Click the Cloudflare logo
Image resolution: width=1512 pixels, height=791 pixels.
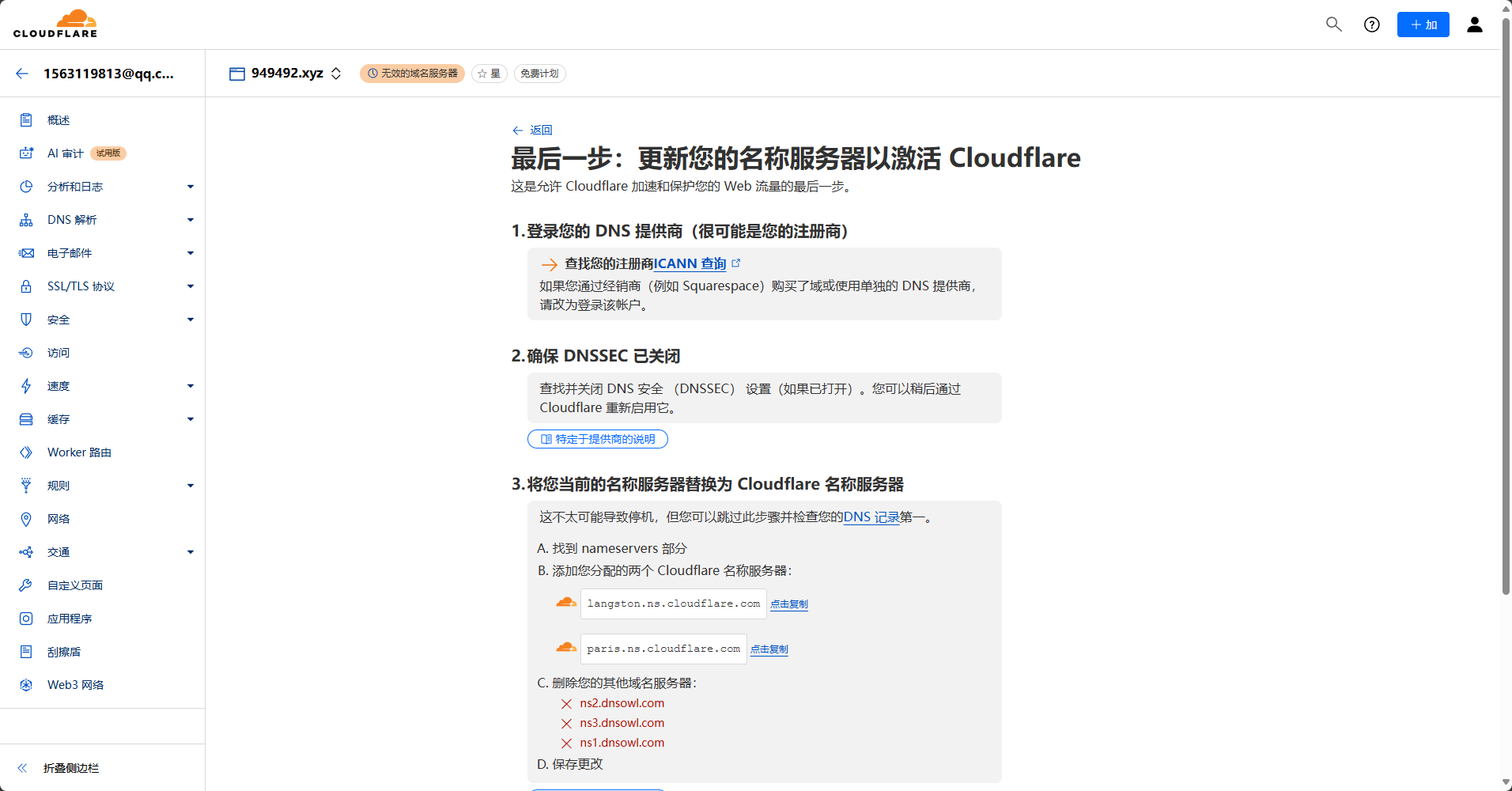55,24
